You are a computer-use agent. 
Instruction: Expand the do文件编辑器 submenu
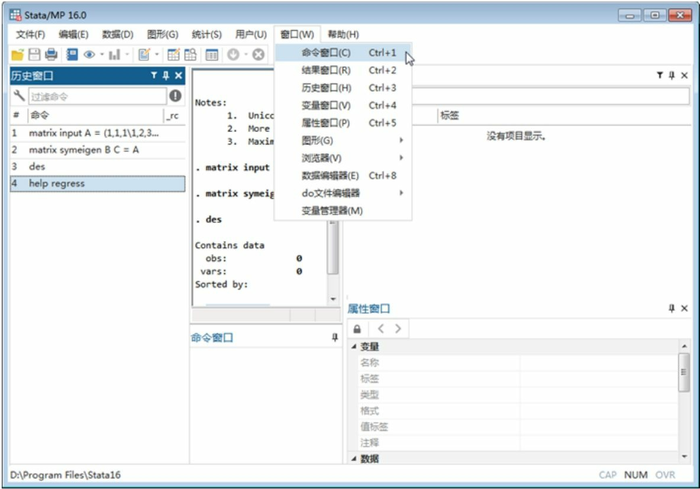coord(343,193)
